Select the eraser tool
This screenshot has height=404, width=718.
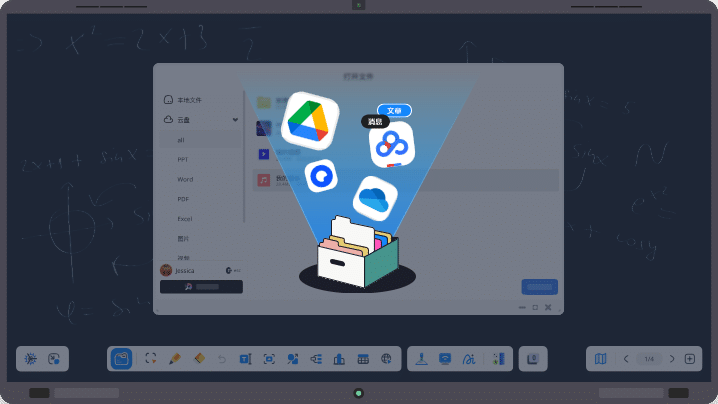[x=198, y=358]
